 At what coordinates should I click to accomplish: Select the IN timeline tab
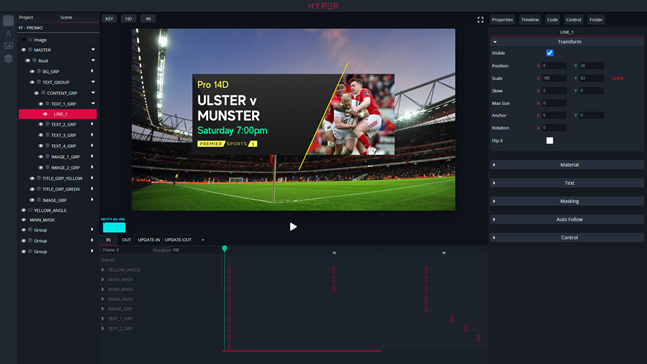pos(109,240)
